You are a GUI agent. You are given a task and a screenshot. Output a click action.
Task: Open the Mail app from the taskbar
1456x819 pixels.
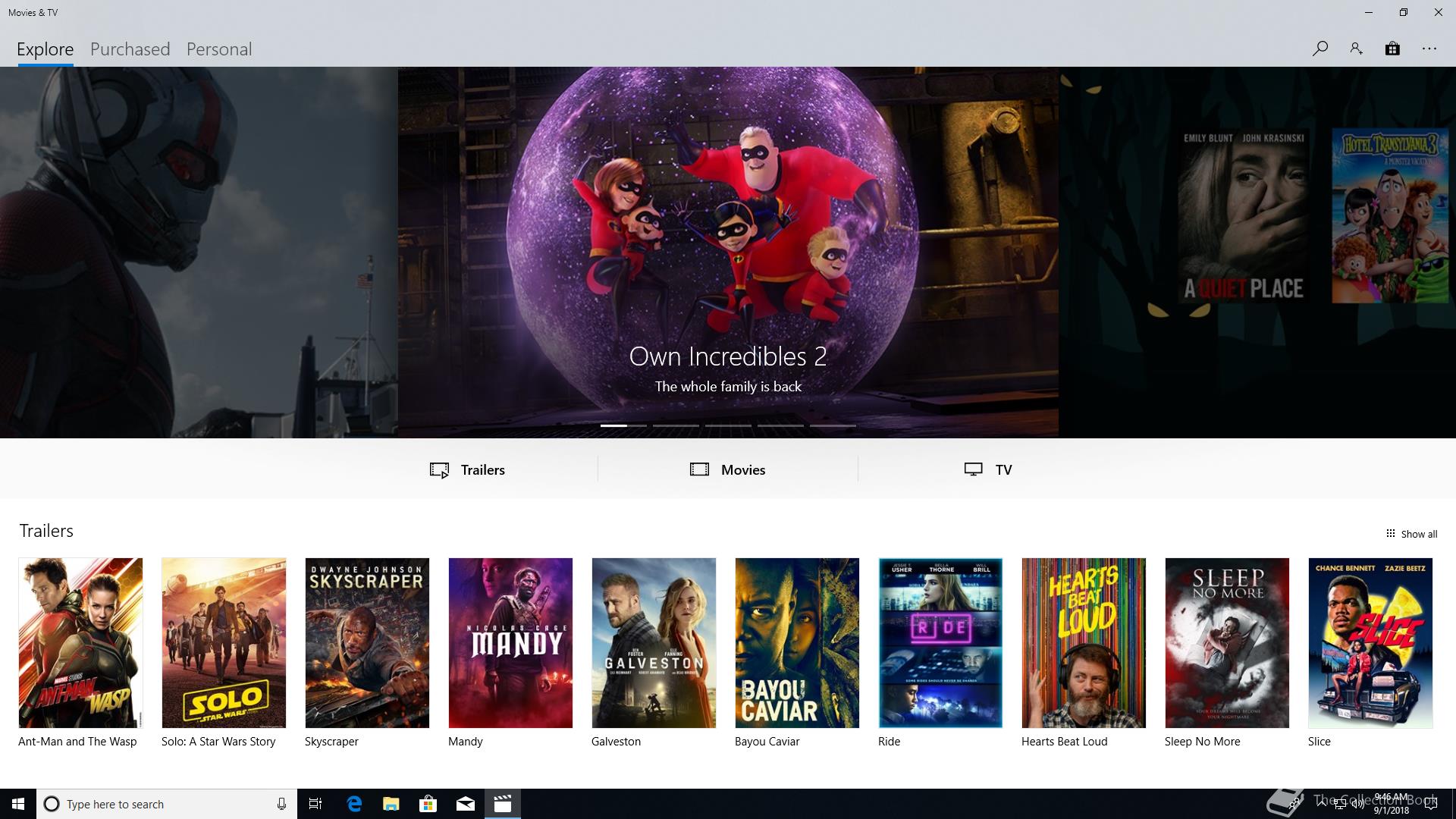[x=466, y=804]
